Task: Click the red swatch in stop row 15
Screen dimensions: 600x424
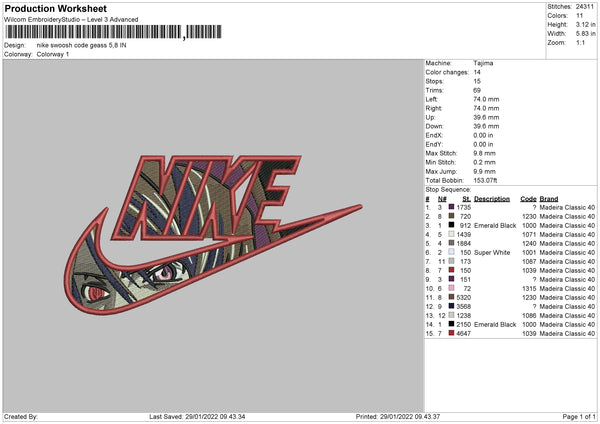Action: click(x=452, y=333)
